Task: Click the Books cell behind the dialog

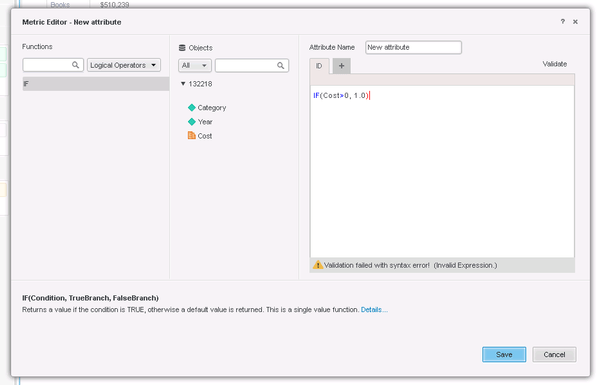Action: pos(60,5)
